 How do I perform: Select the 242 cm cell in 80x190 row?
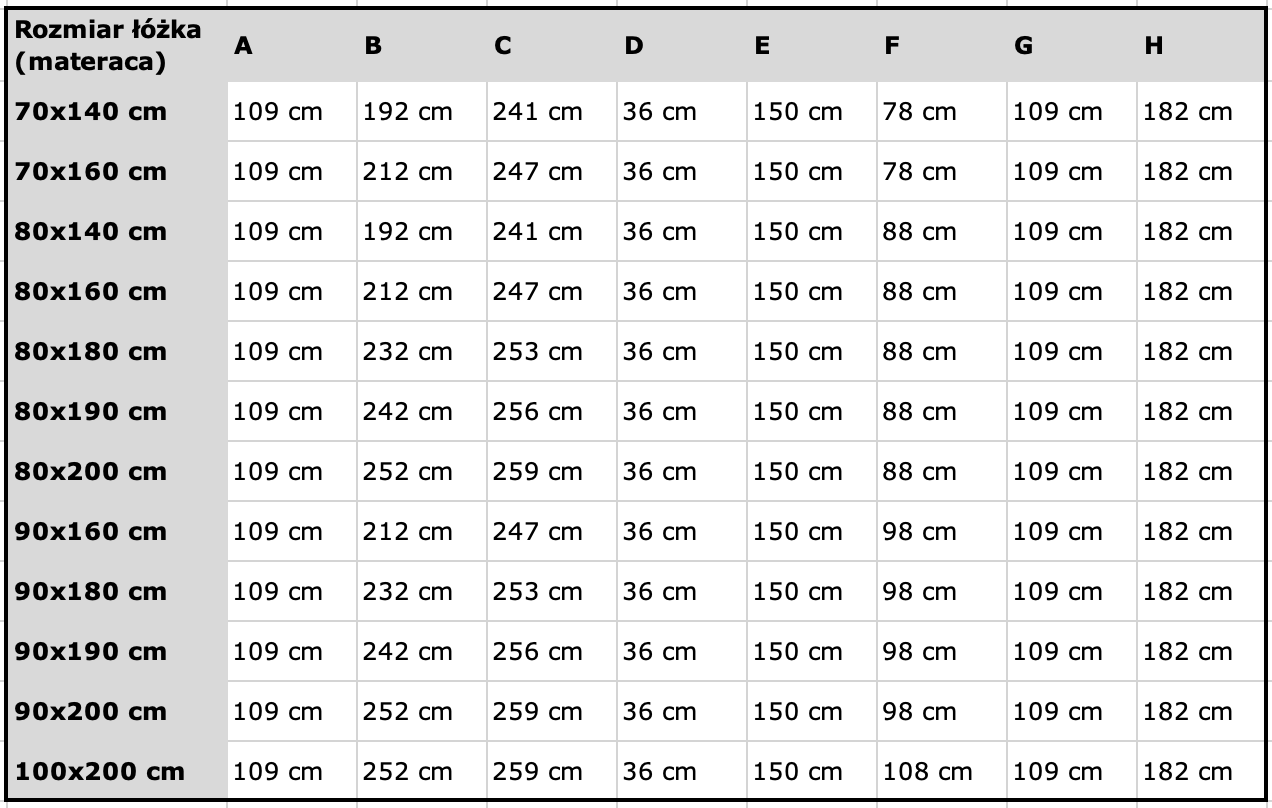422,412
